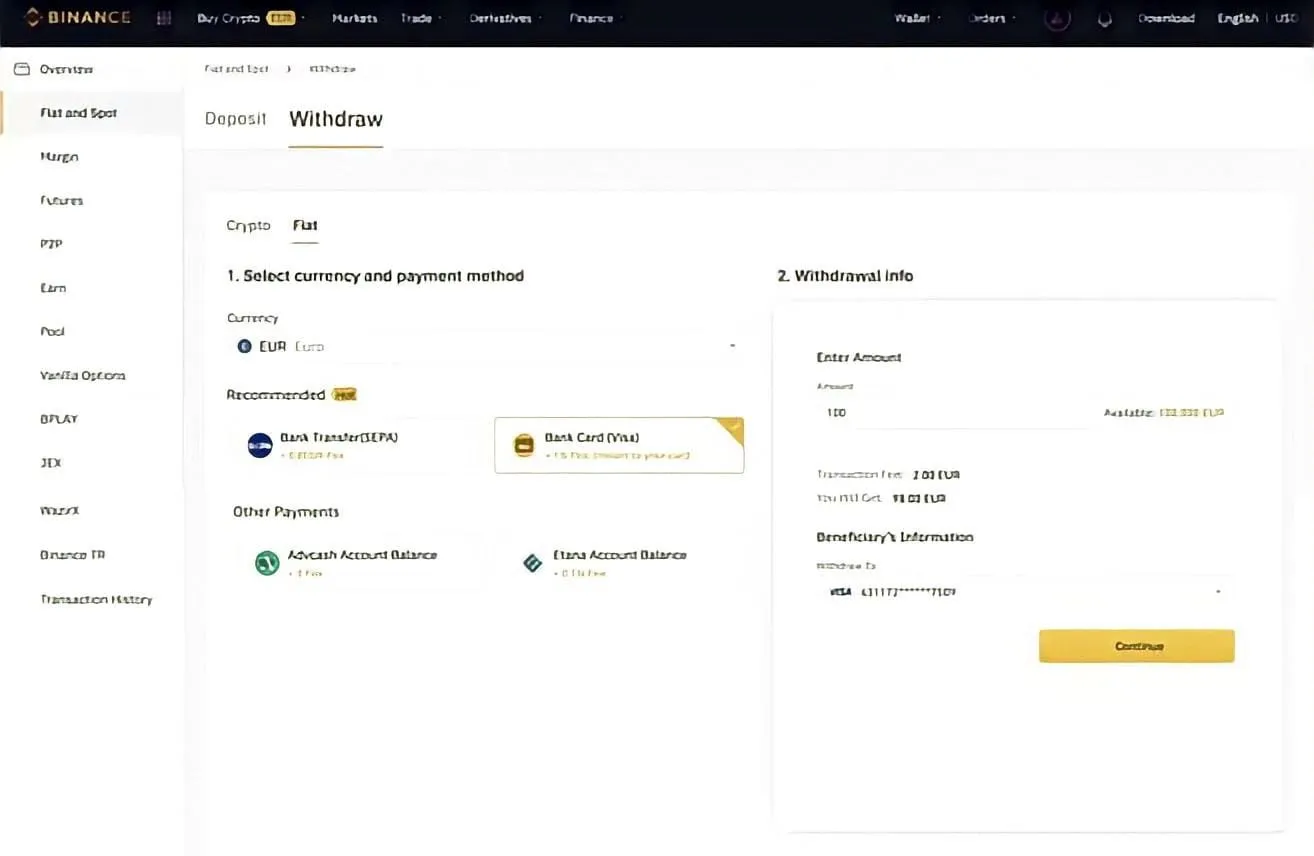Click the Overview wallet icon
This screenshot has width=1314, height=856.
click(x=22, y=69)
